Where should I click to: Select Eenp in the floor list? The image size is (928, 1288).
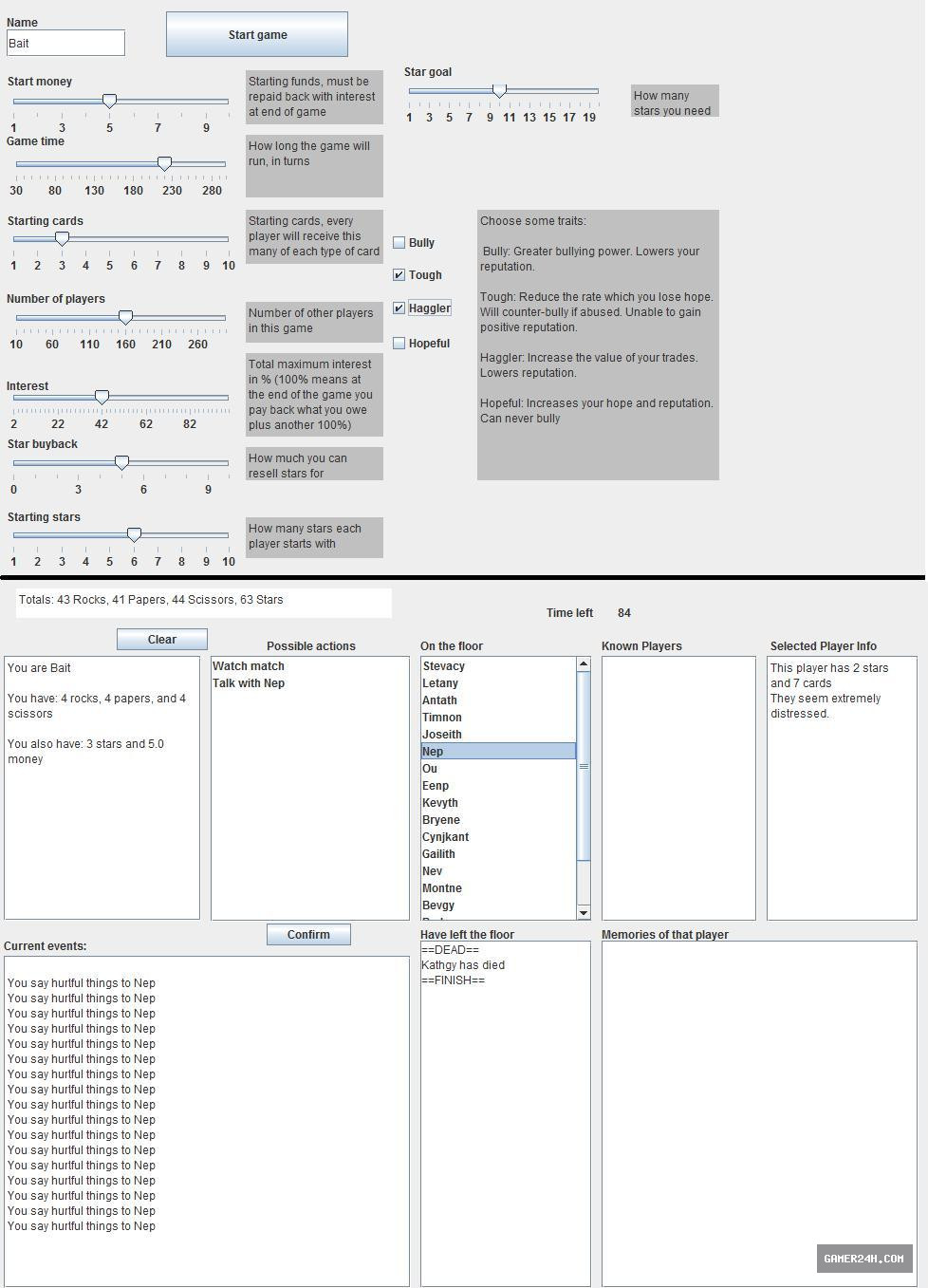(498, 786)
